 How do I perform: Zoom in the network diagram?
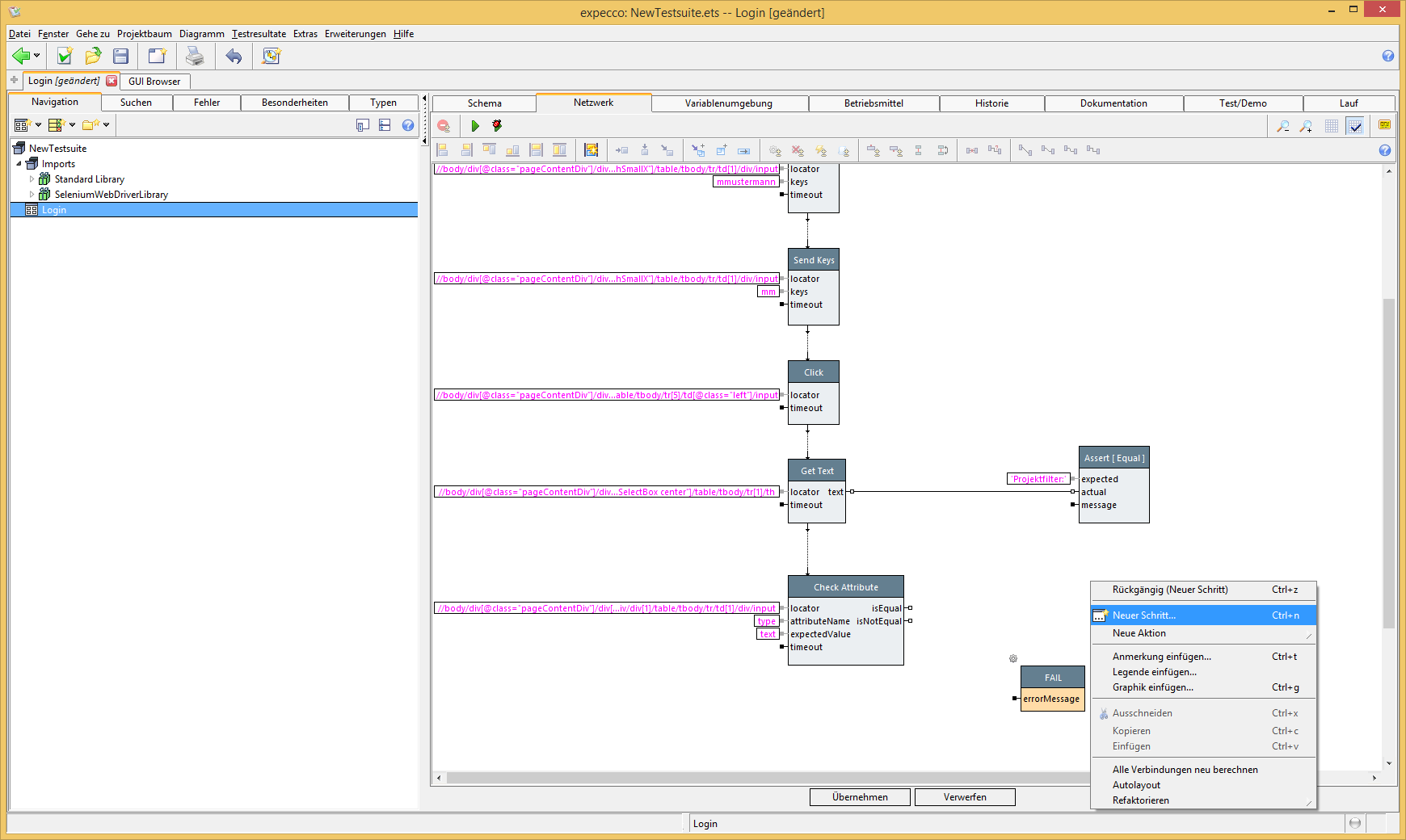[x=1306, y=126]
